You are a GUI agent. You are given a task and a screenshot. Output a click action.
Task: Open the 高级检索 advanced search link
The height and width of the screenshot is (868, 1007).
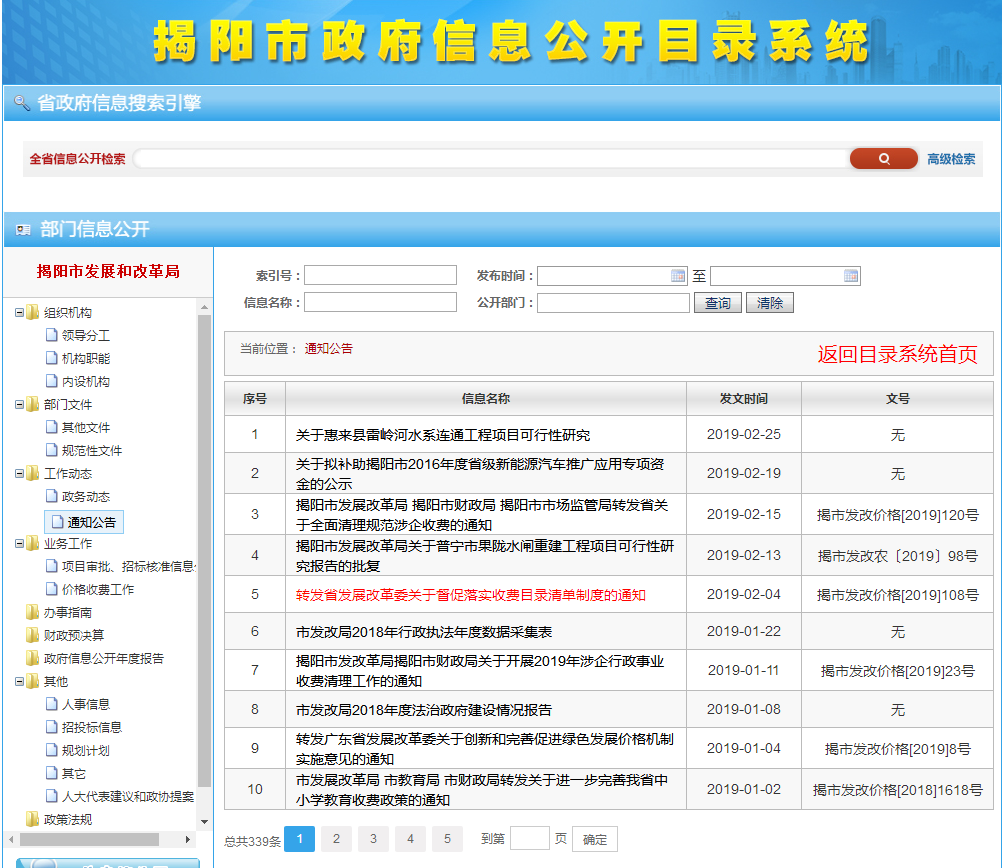tap(951, 159)
